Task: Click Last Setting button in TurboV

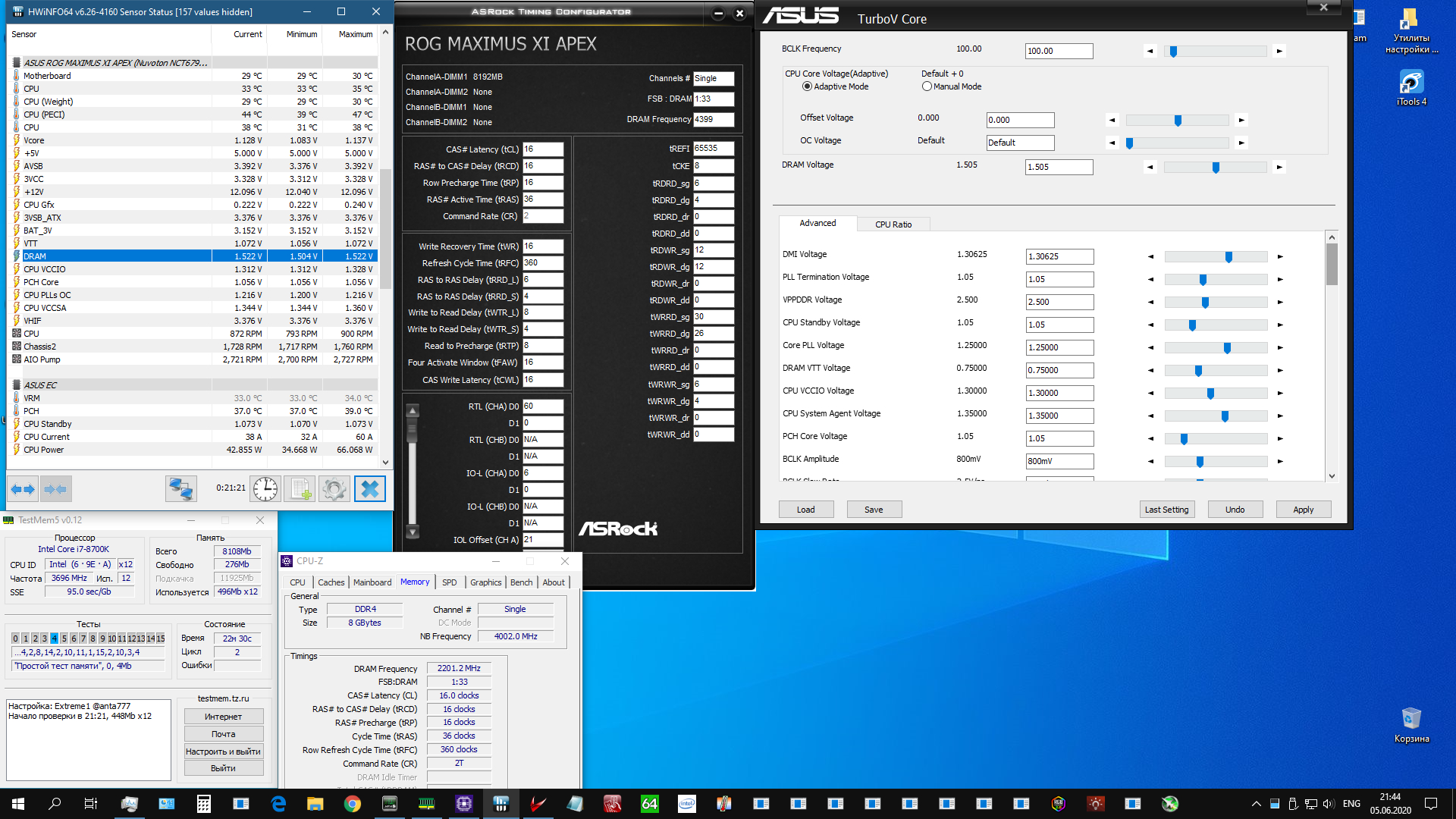Action: pyautogui.click(x=1166, y=510)
